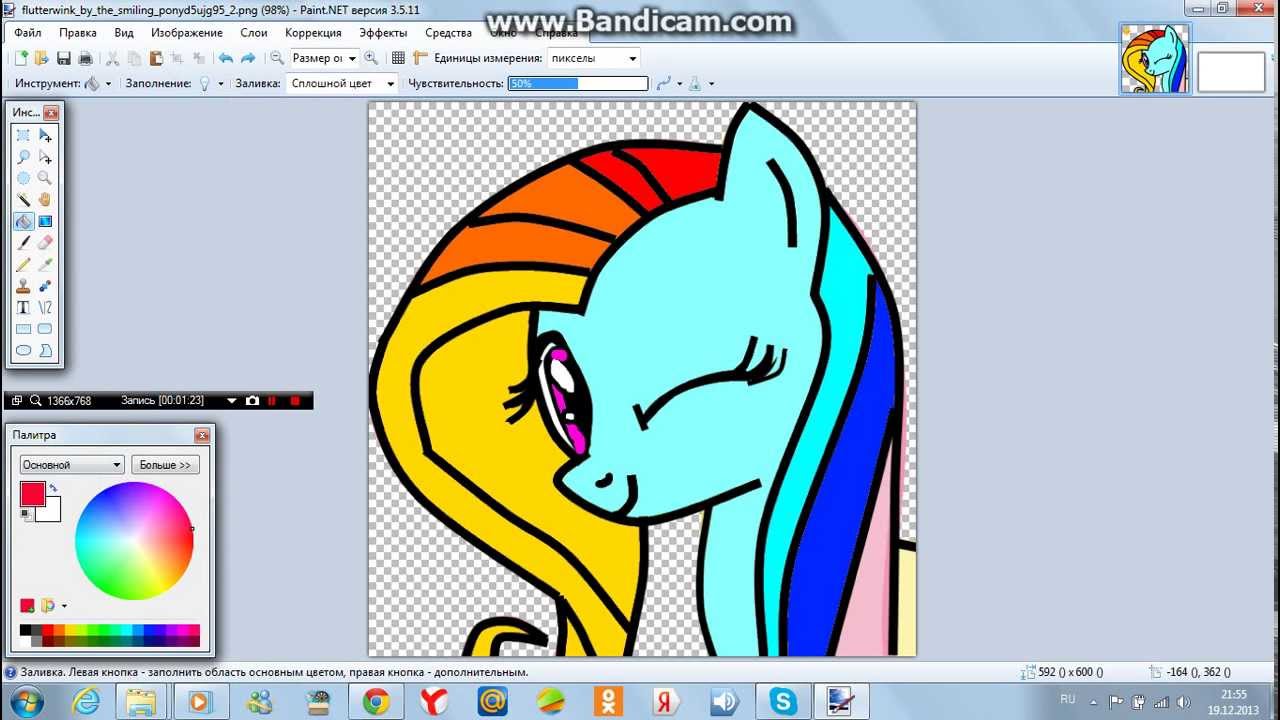Toggle the rulers icon

[420, 58]
